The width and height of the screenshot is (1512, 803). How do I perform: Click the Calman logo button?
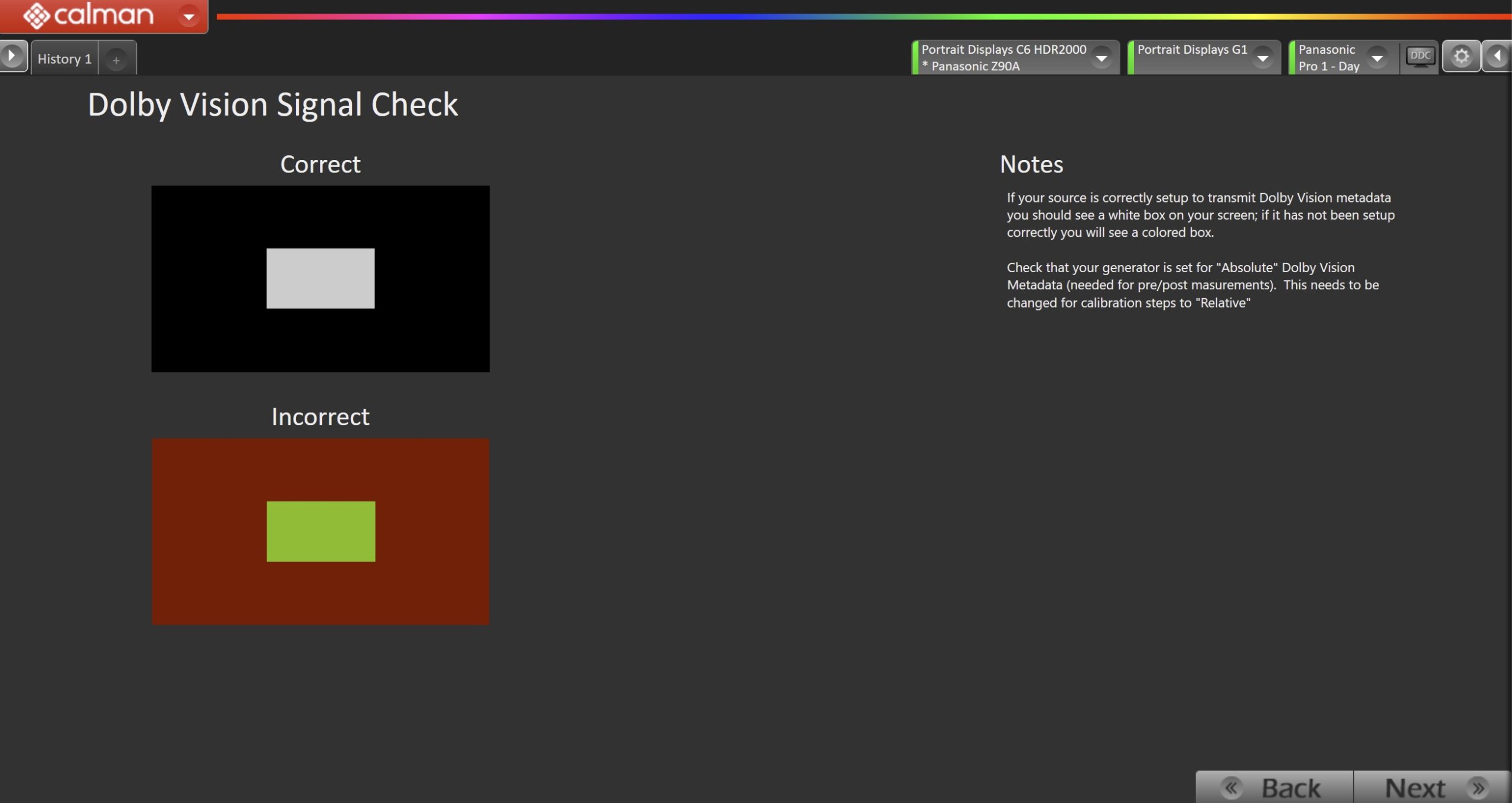(x=89, y=15)
